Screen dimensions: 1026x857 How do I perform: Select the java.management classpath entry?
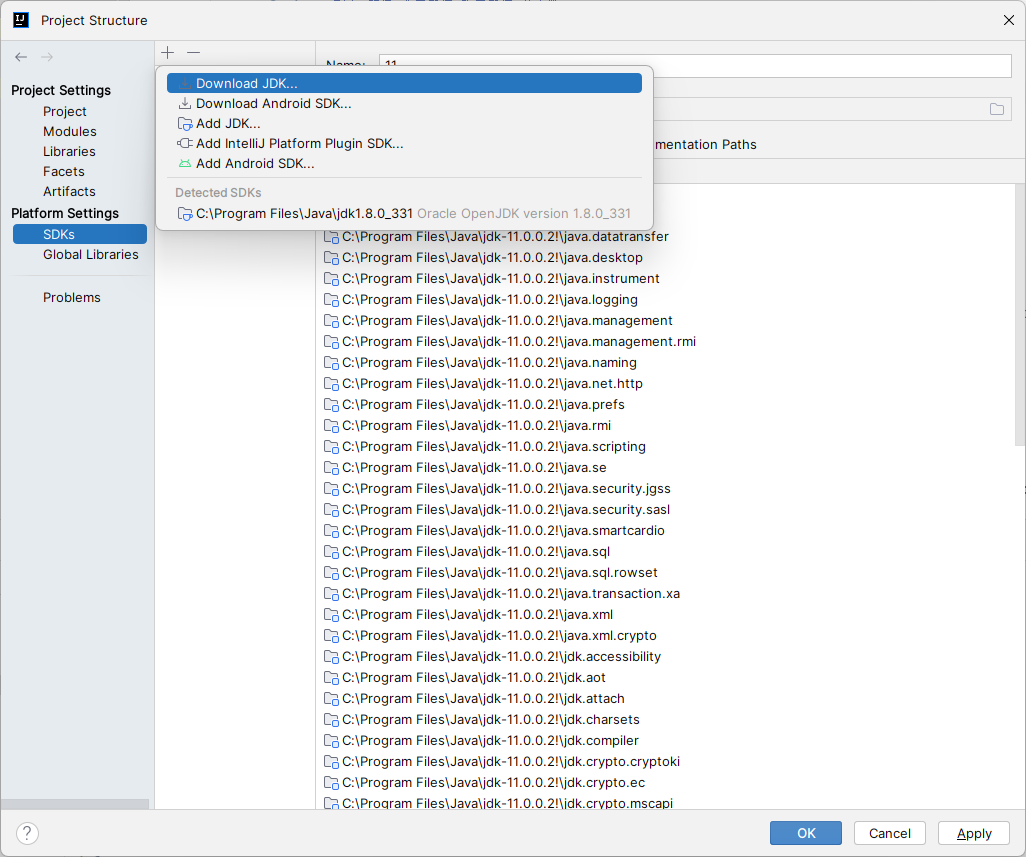498,320
